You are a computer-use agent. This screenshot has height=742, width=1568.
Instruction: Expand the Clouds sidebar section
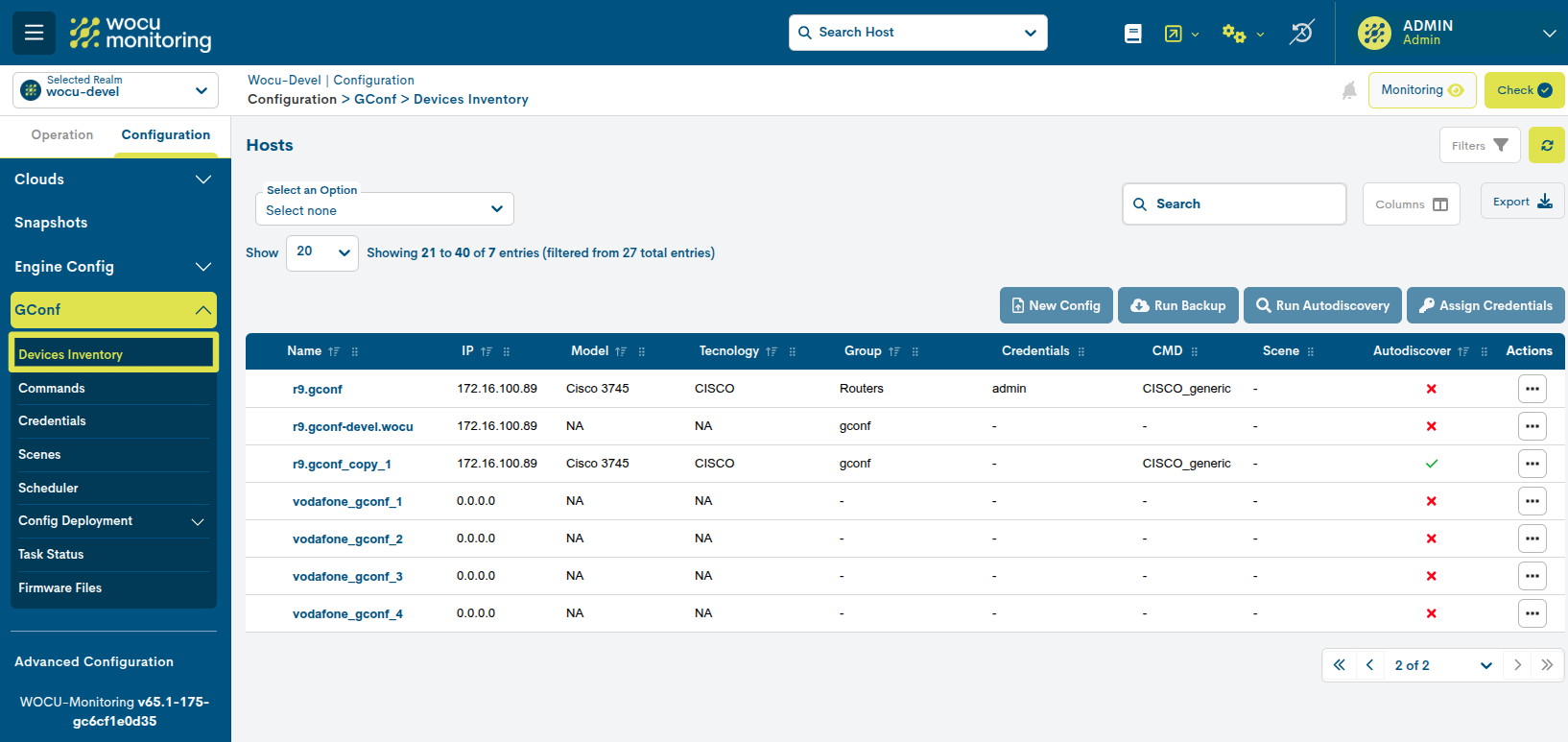[113, 180]
